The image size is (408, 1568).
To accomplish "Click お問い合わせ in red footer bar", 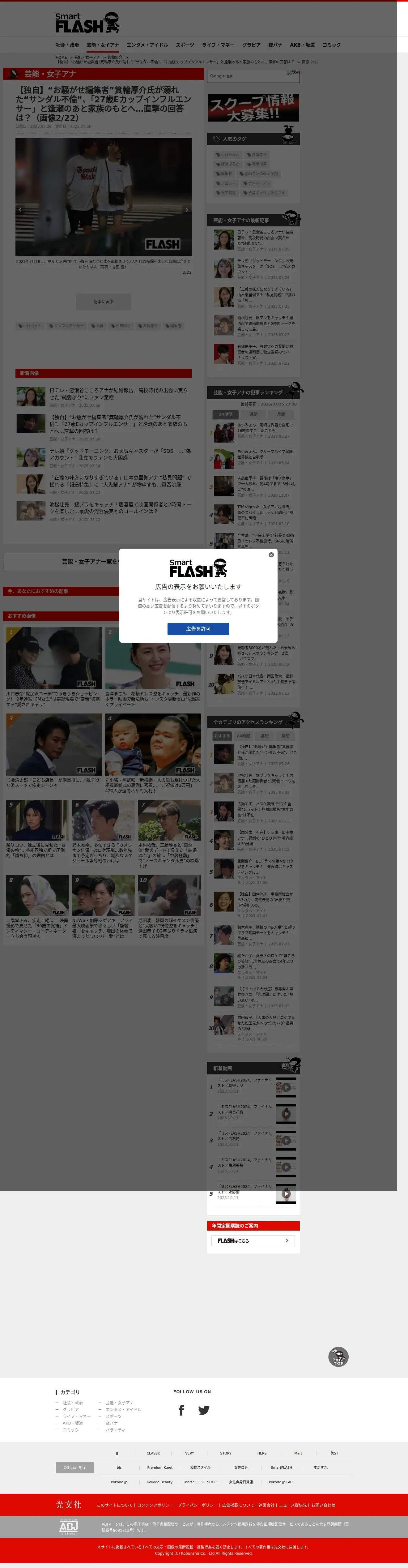I will coord(323,1505).
